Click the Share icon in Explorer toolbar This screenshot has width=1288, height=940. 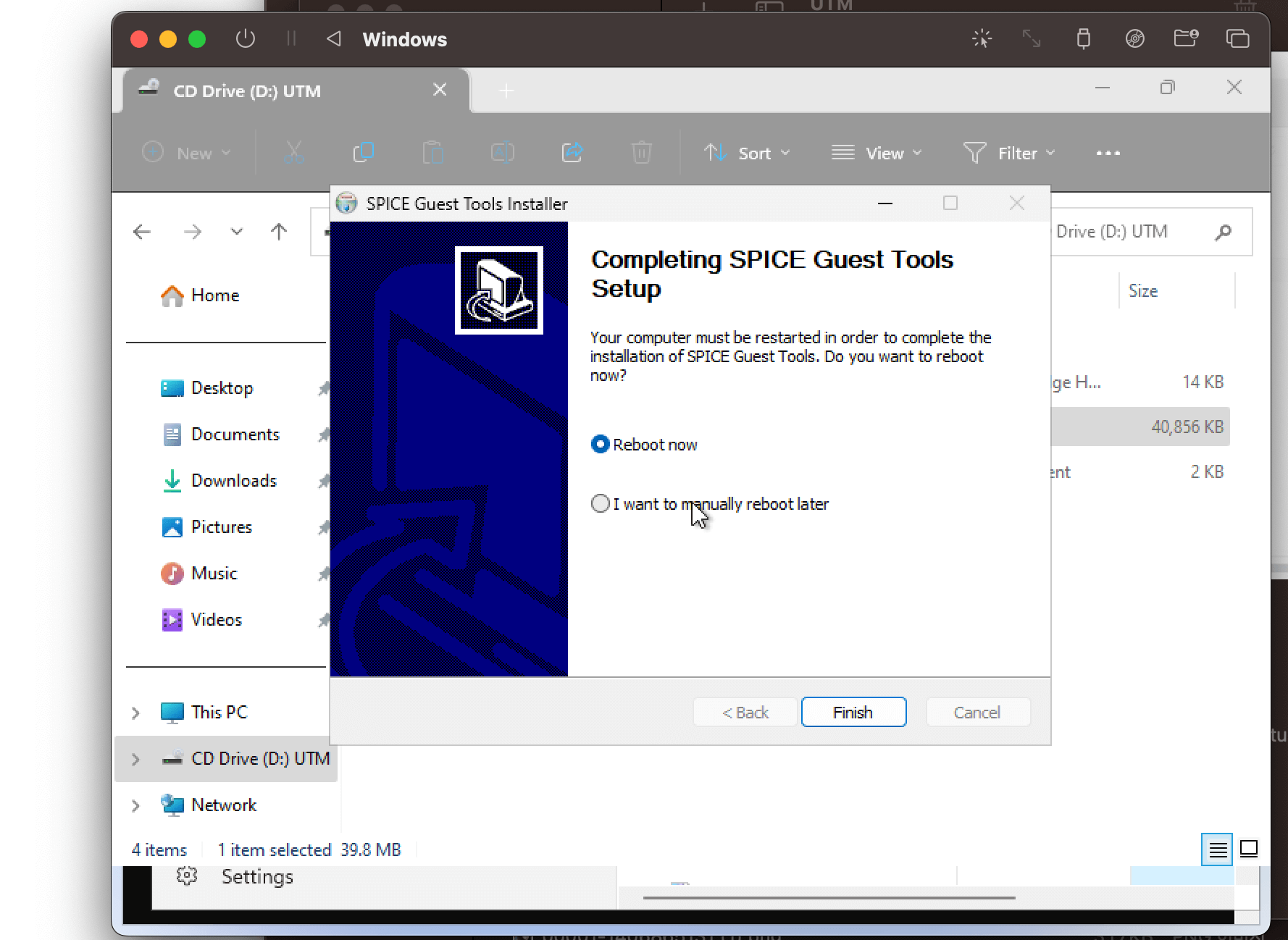point(572,153)
